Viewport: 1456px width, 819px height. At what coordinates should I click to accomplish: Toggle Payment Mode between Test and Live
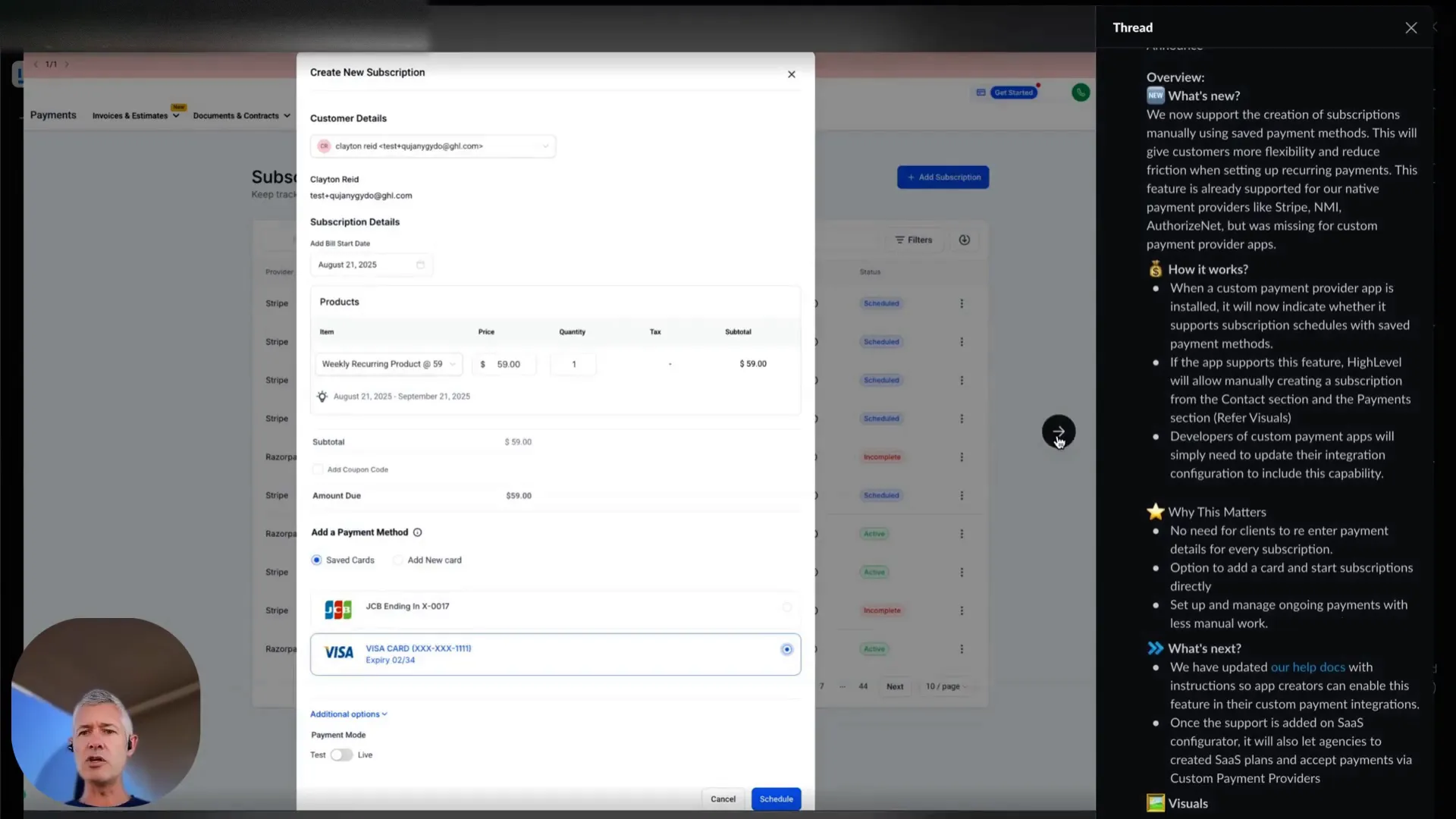(x=341, y=755)
